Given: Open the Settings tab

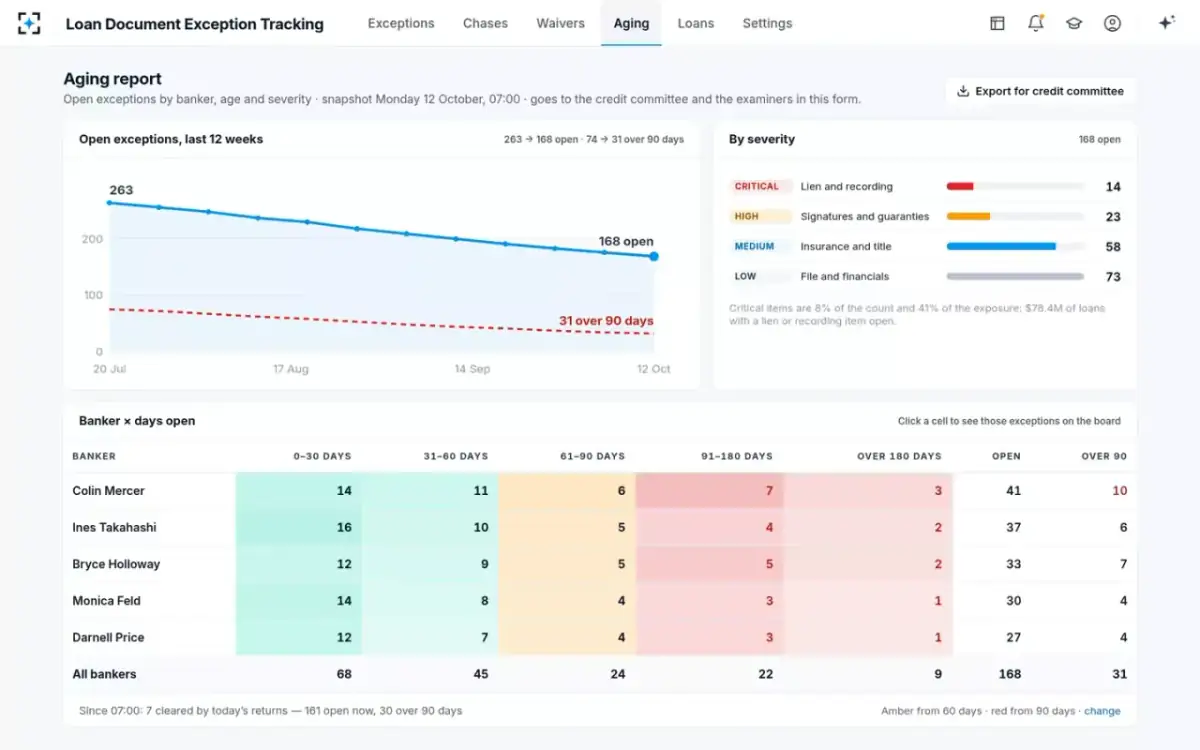Looking at the screenshot, I should point(767,23).
